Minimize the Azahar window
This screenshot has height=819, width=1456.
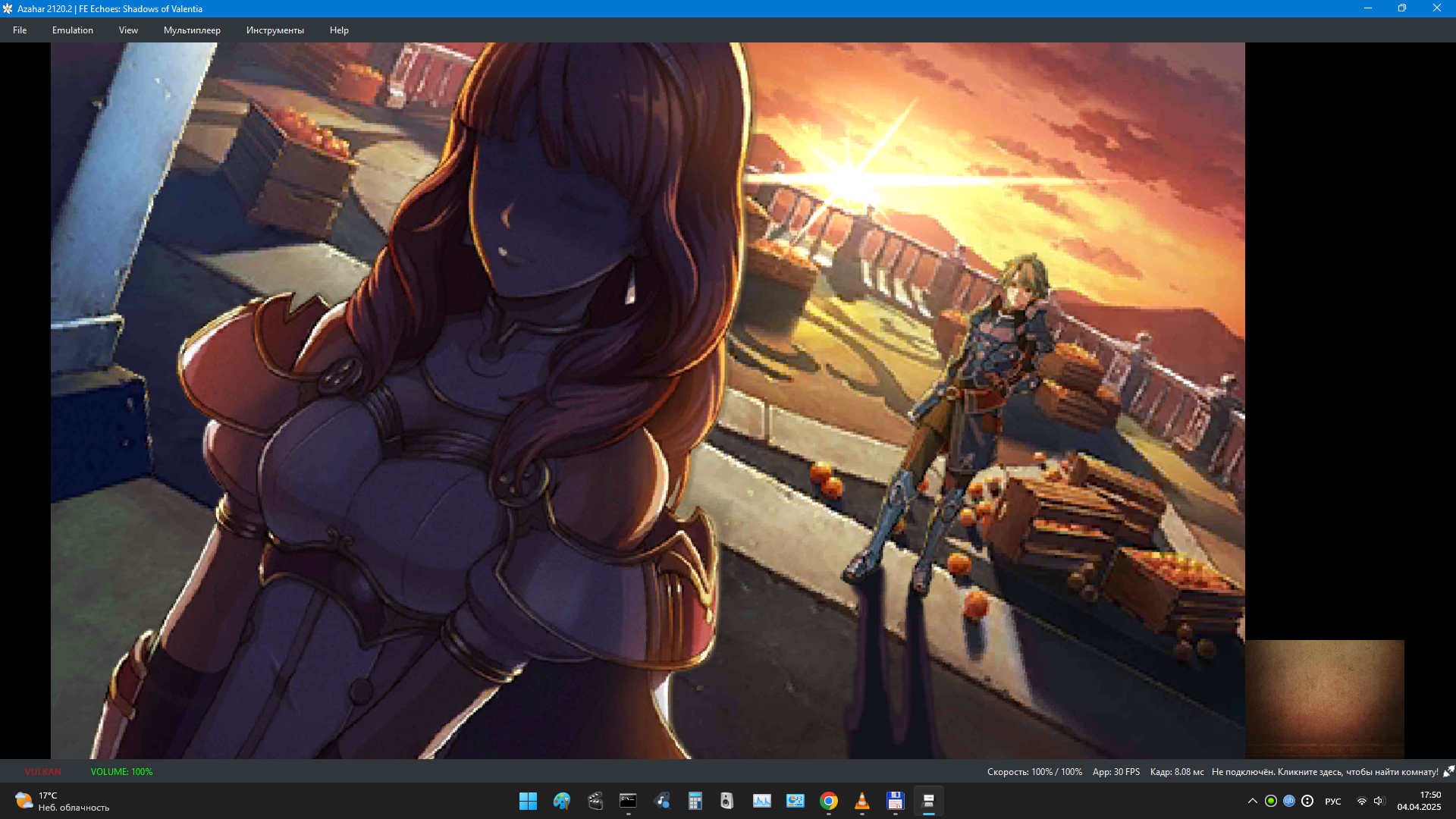pyautogui.click(x=1368, y=8)
